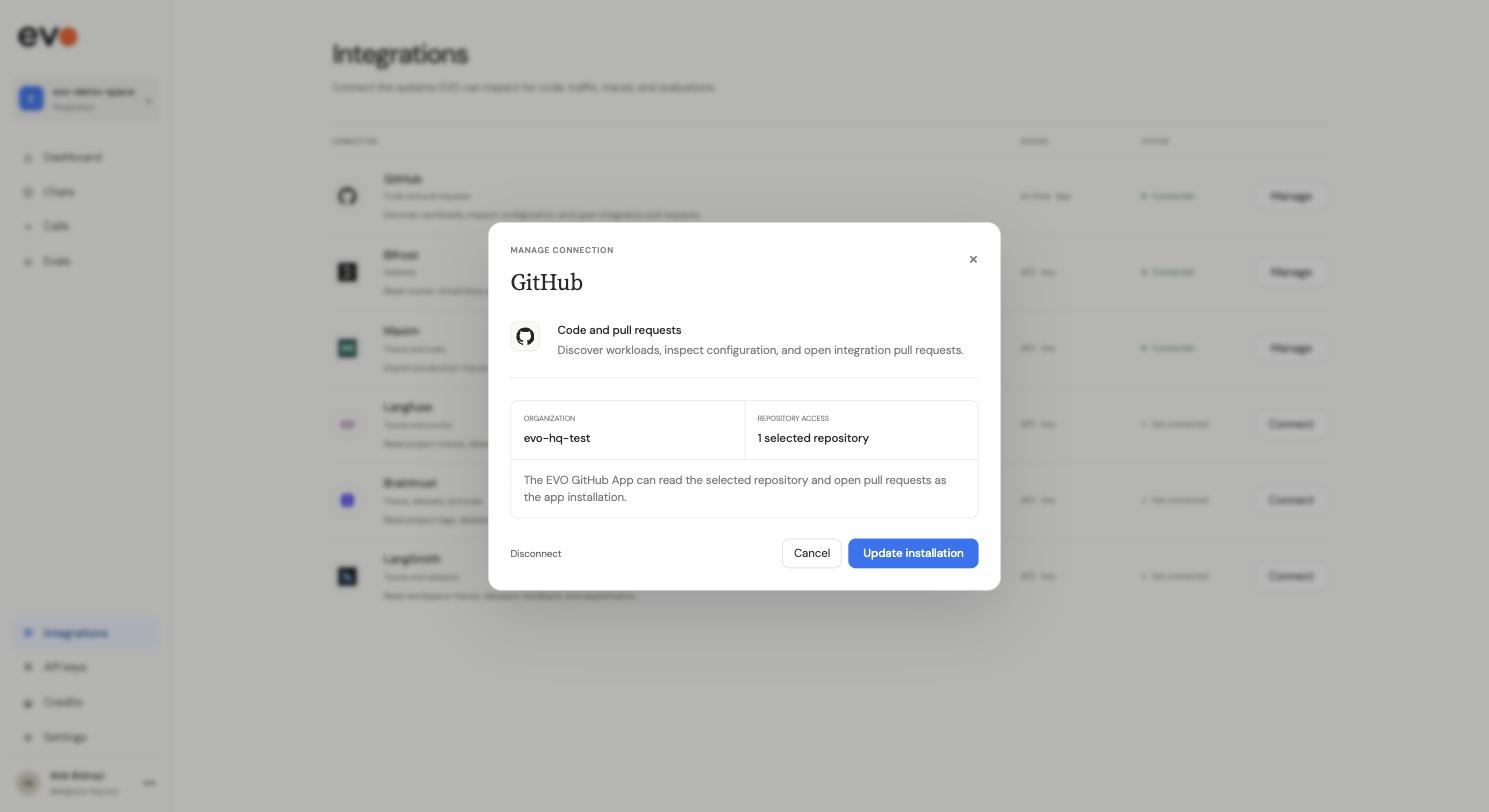Close the Manage Connection dialog

(x=973, y=260)
